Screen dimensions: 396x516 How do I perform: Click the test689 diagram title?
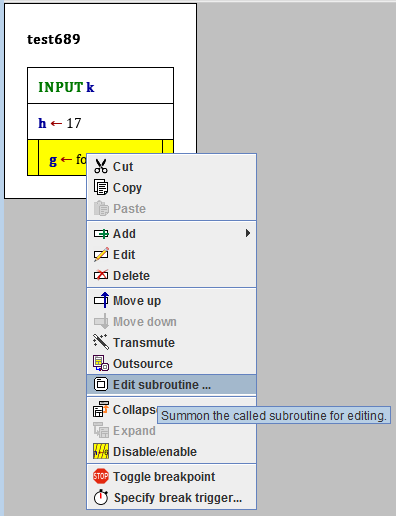54,39
